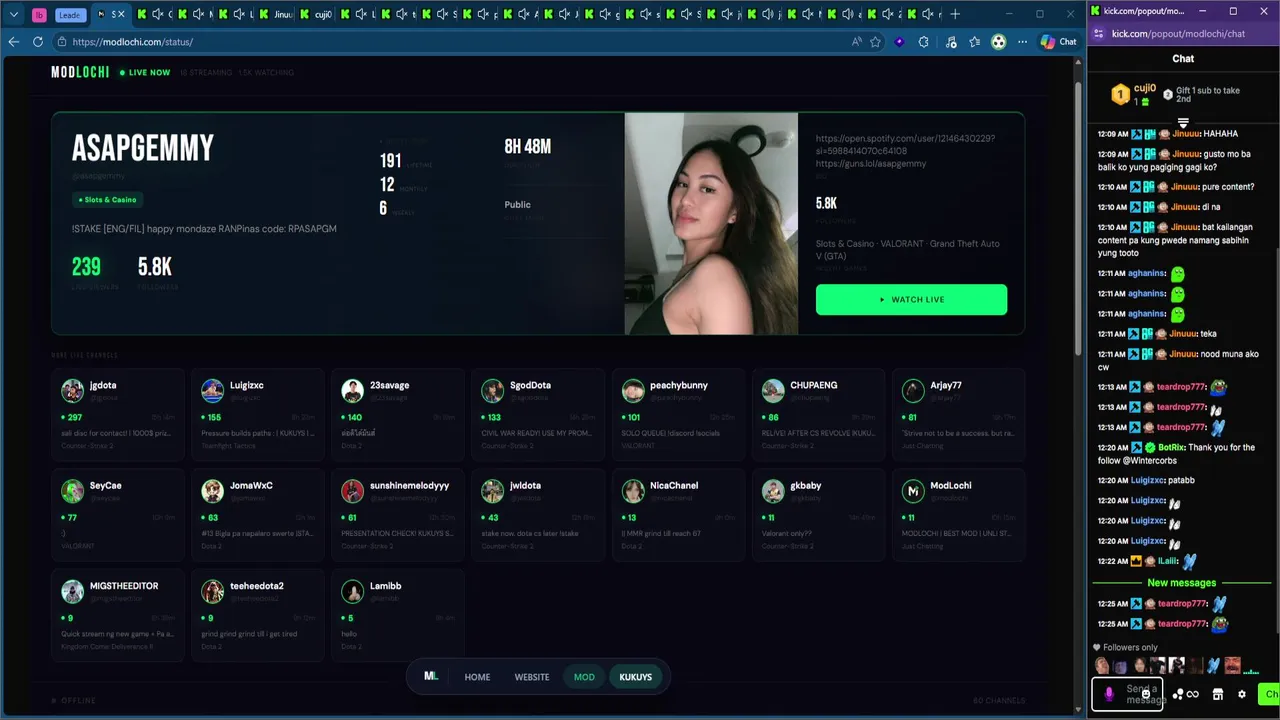Screen dimensions: 1280x720
Task: Open Copilot Chat button
Action: [1058, 42]
